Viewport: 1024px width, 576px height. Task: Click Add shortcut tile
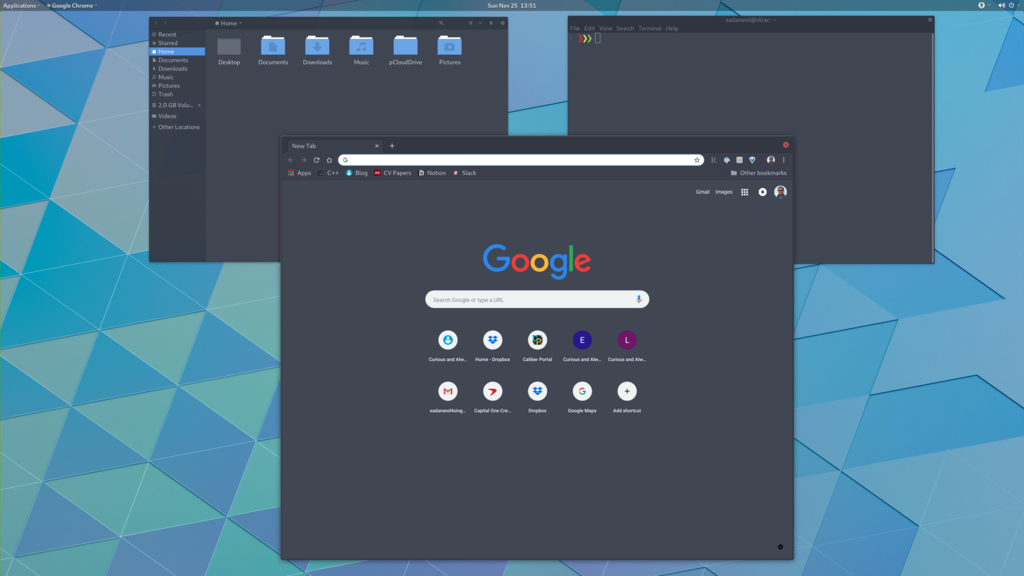[627, 397]
